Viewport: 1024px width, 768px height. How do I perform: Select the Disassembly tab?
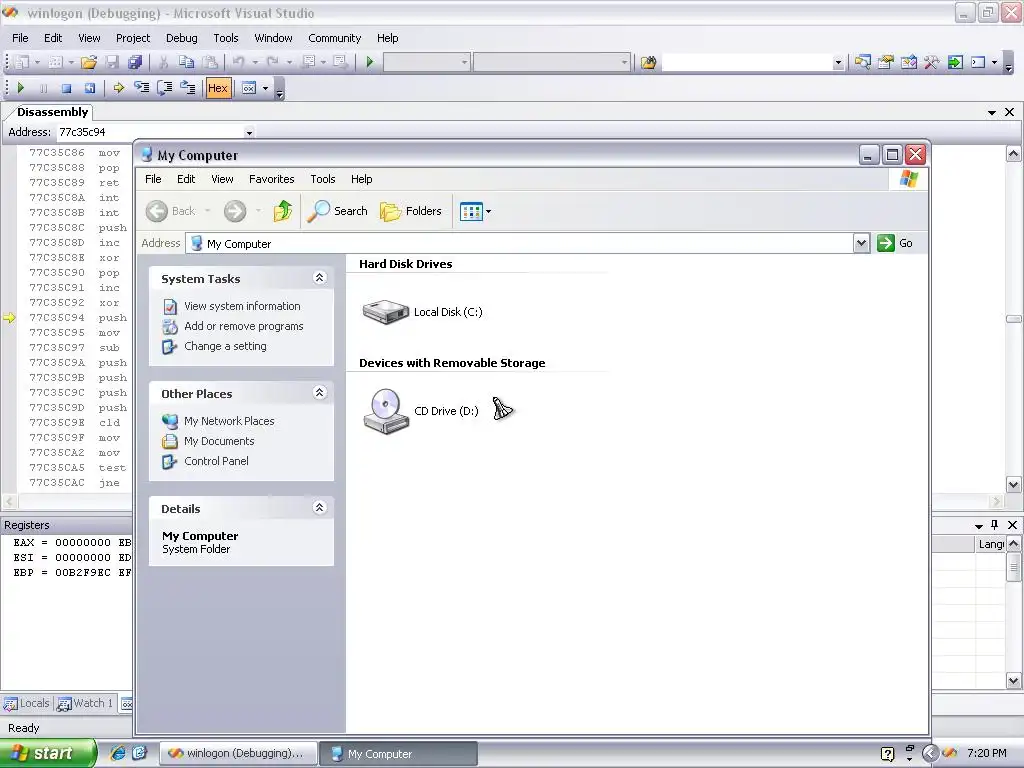point(52,112)
